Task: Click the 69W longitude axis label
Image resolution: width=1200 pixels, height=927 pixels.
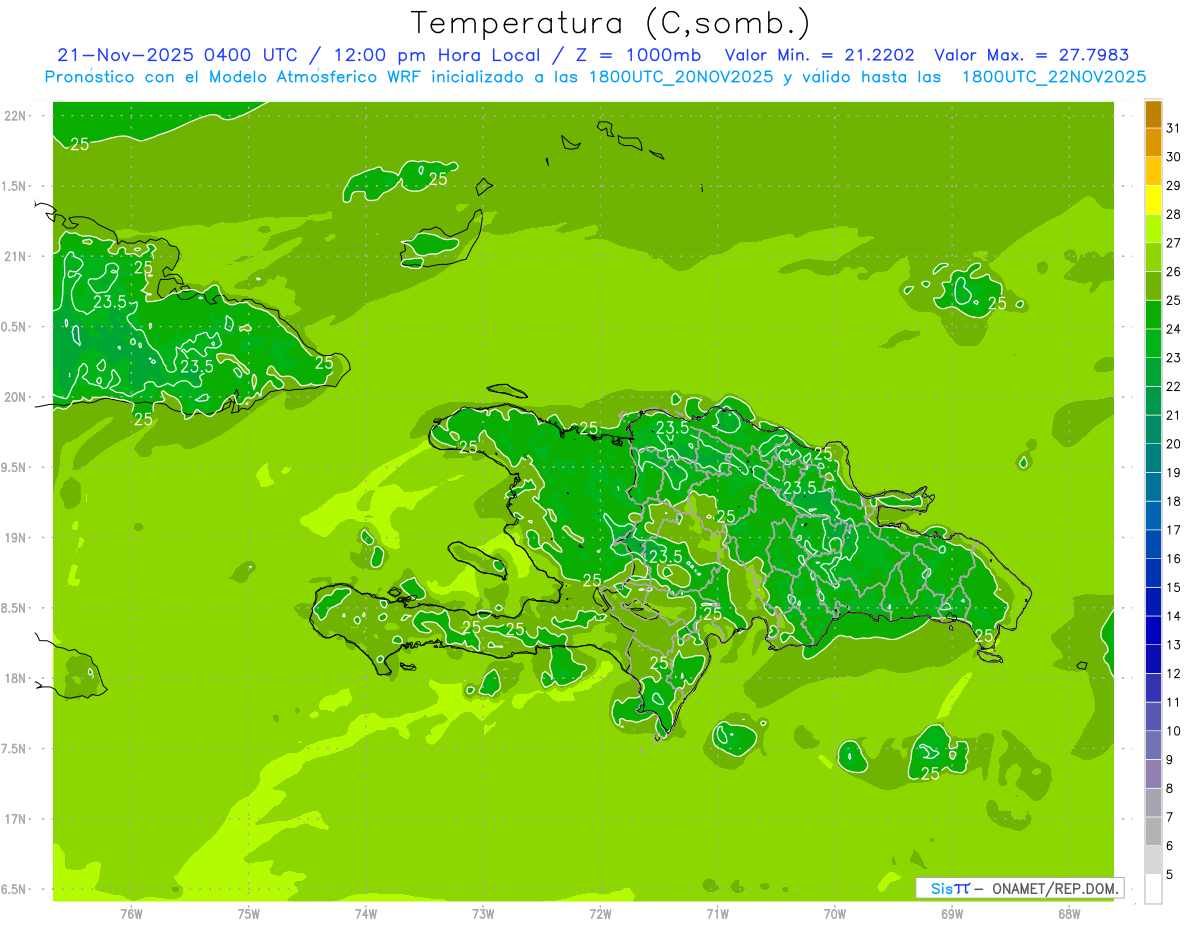Action: tap(951, 913)
